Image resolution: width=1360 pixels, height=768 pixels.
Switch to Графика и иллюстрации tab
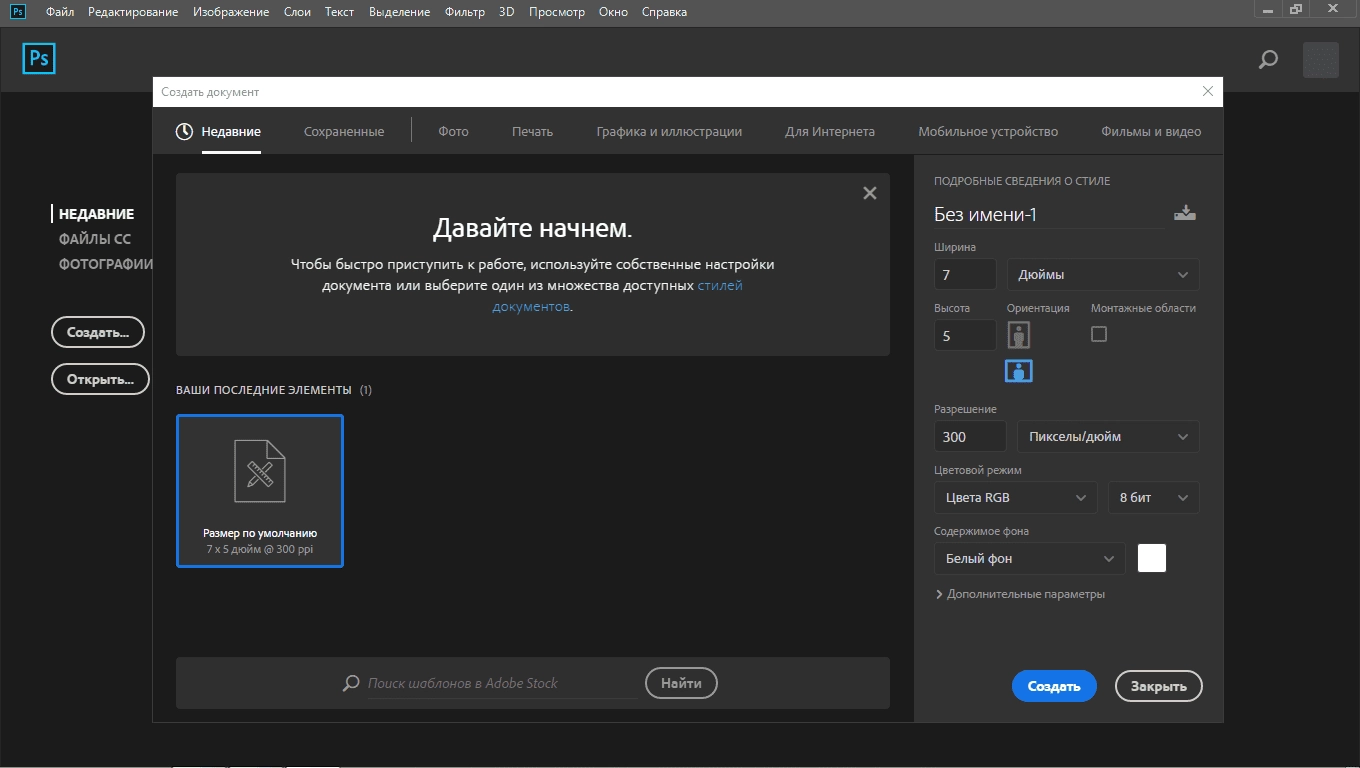tap(669, 131)
